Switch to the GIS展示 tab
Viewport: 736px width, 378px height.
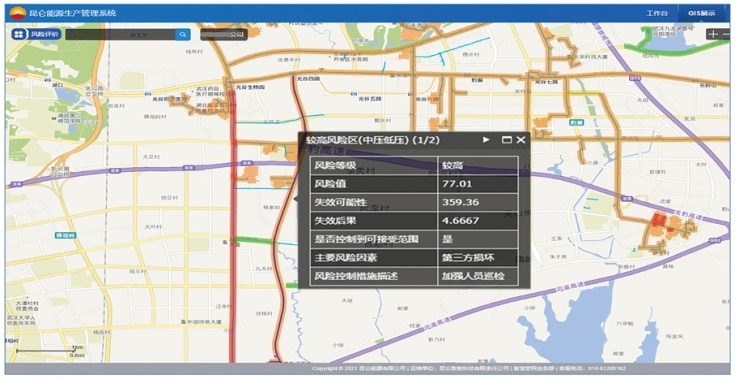coord(702,13)
